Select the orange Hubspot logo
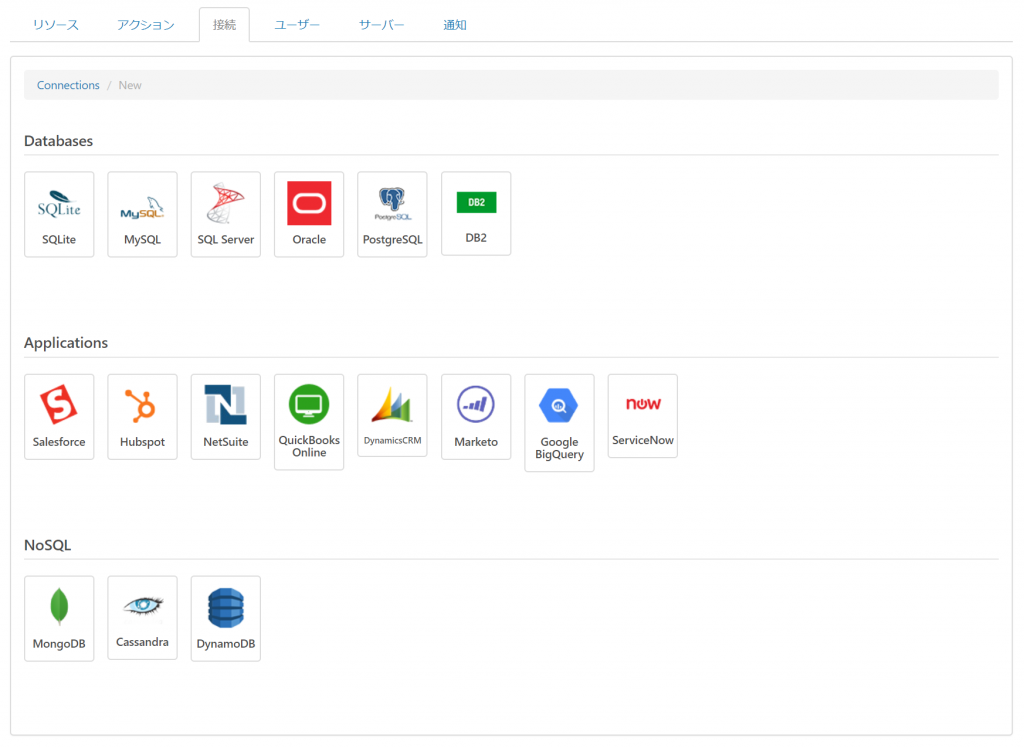The image size is (1024, 748). 140,406
